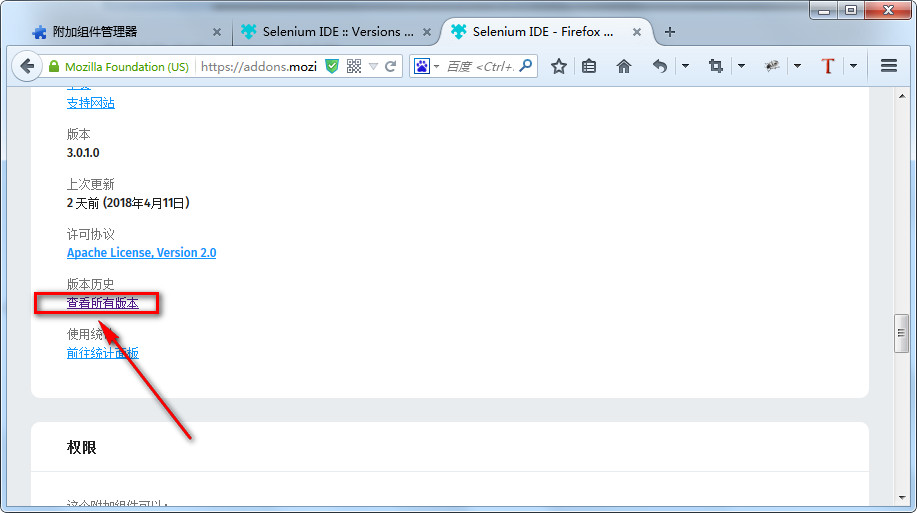Expand dropdown next to the crop icon
The height and width of the screenshot is (513, 917).
pyautogui.click(x=741, y=66)
